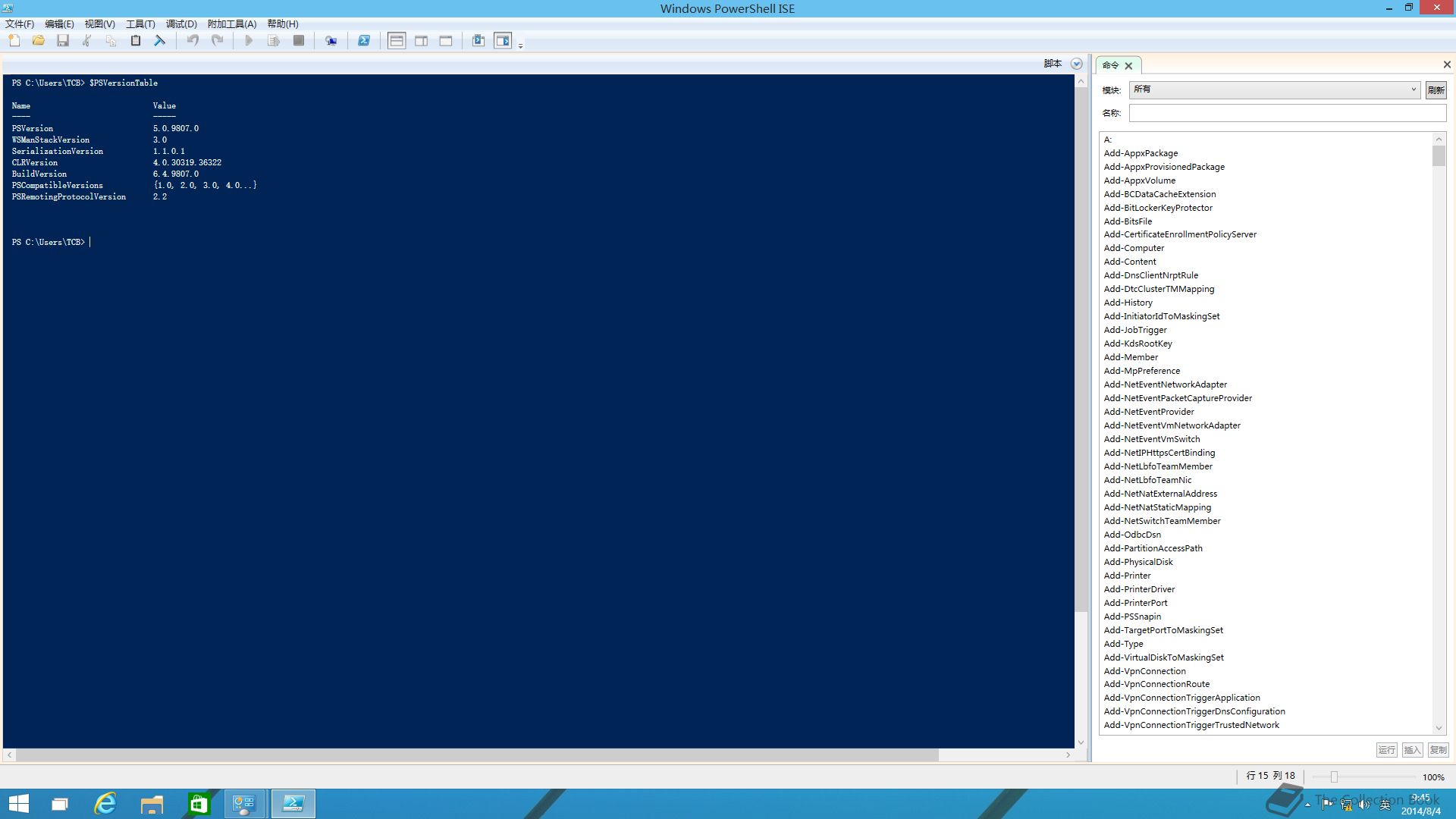This screenshot has width=1456, height=819.
Task: Open File Explorer from taskbar
Action: [152, 804]
